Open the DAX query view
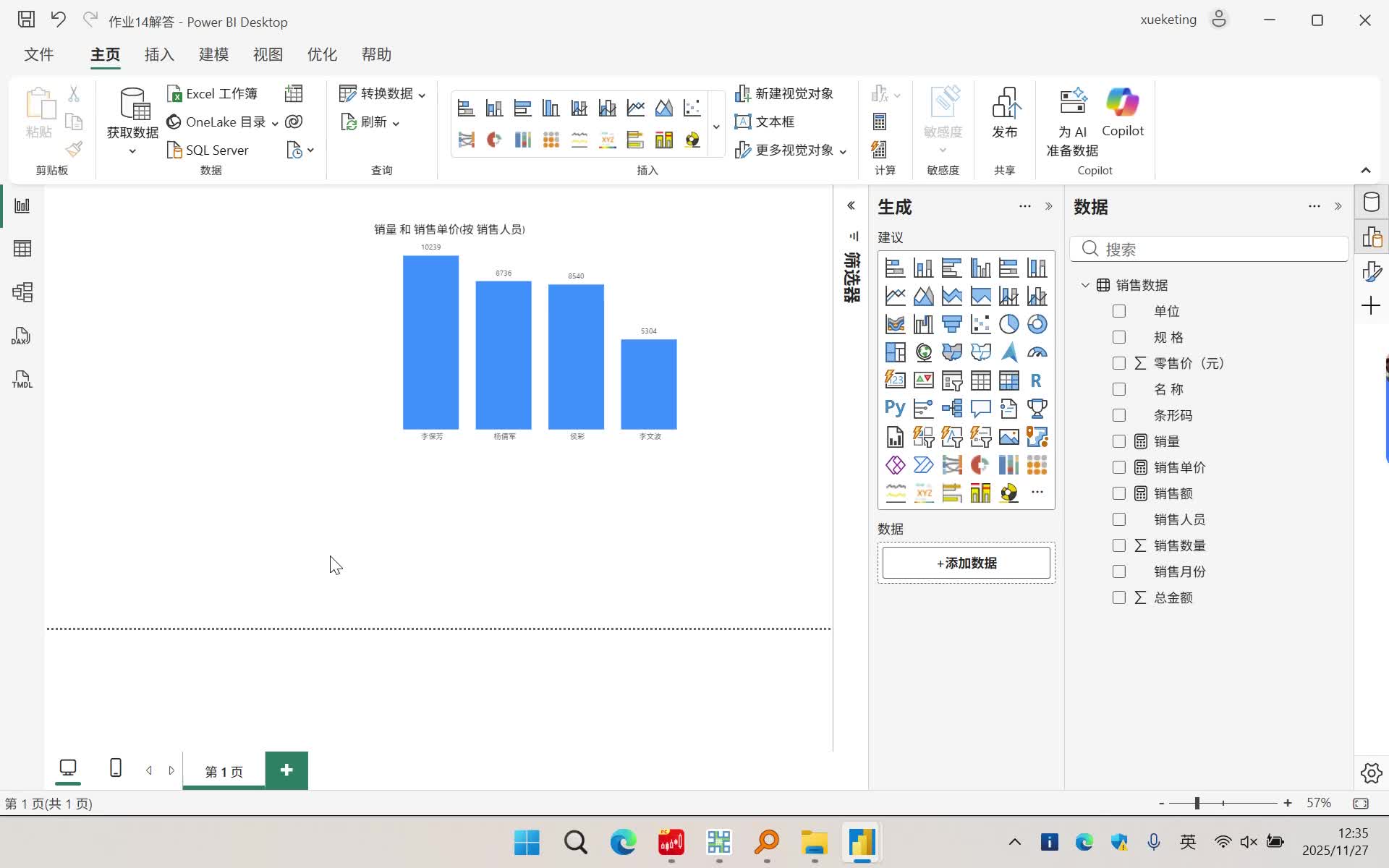The width and height of the screenshot is (1389, 868). tap(22, 336)
